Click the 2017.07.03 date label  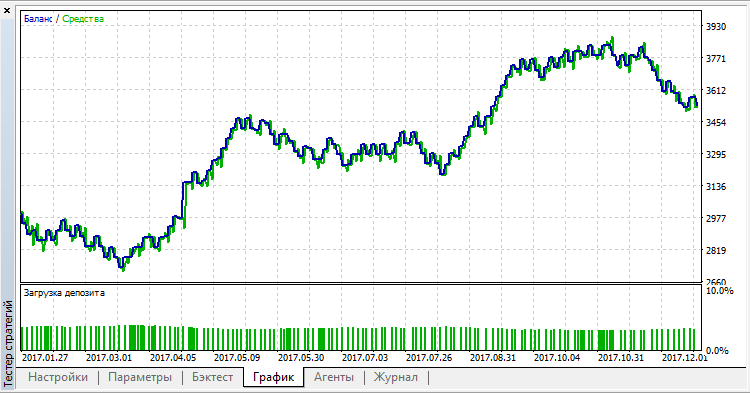(x=365, y=358)
